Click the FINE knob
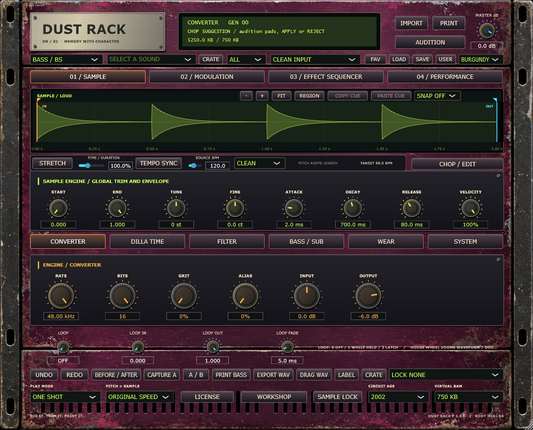 (x=235, y=208)
